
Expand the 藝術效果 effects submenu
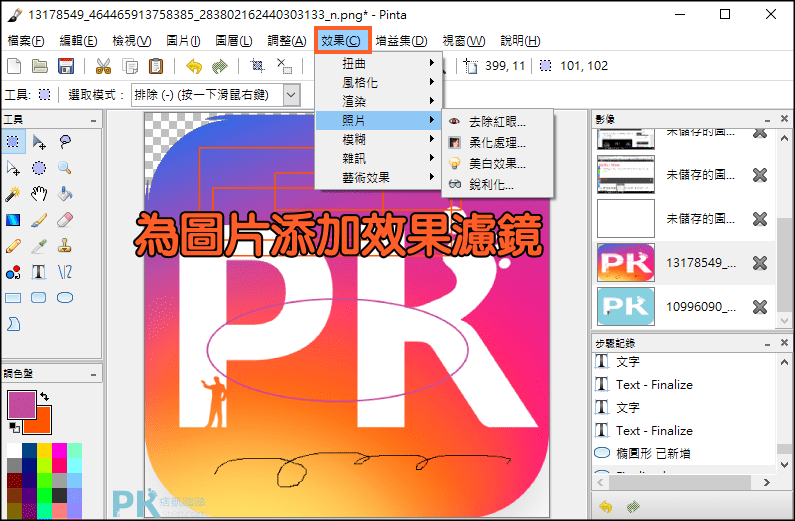[378, 177]
